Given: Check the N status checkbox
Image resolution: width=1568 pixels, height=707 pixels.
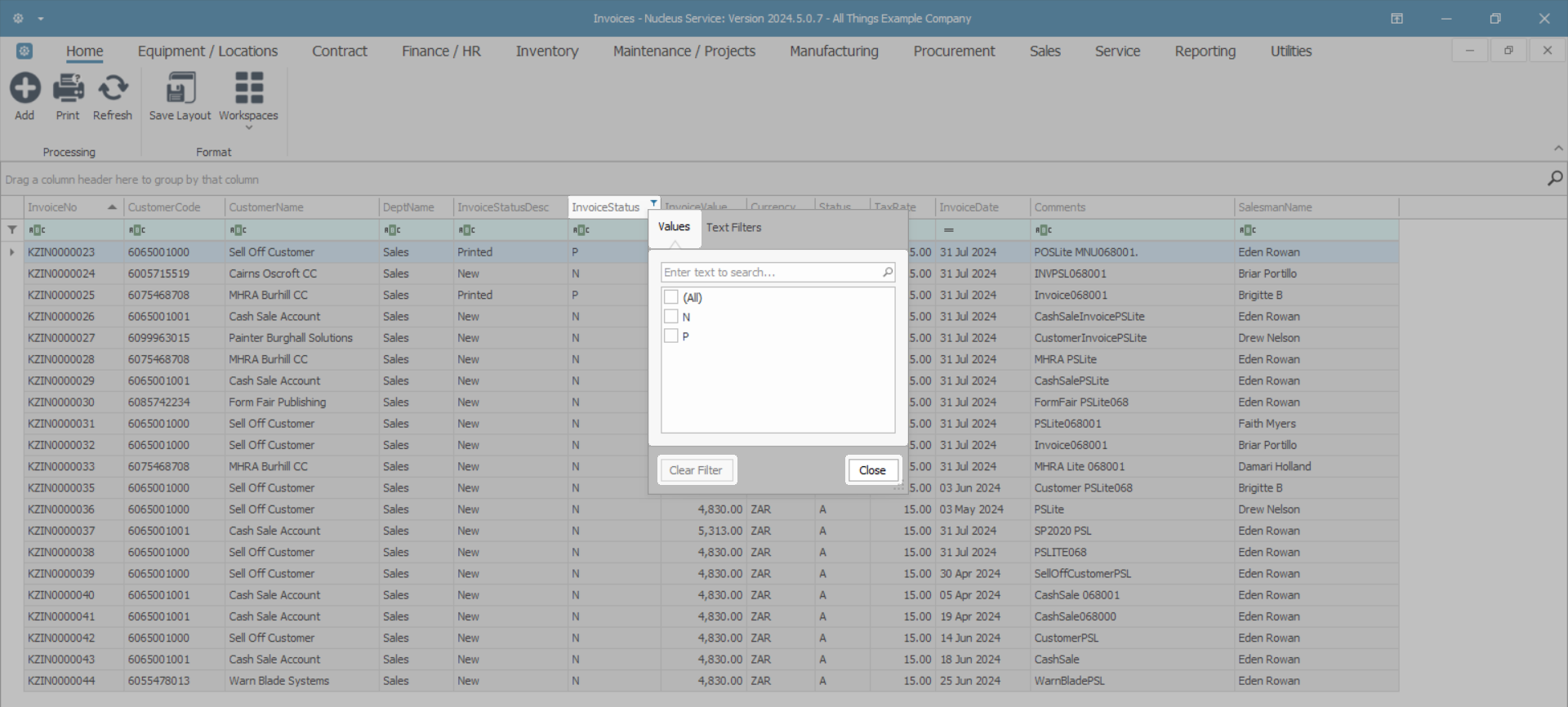Looking at the screenshot, I should [x=671, y=317].
